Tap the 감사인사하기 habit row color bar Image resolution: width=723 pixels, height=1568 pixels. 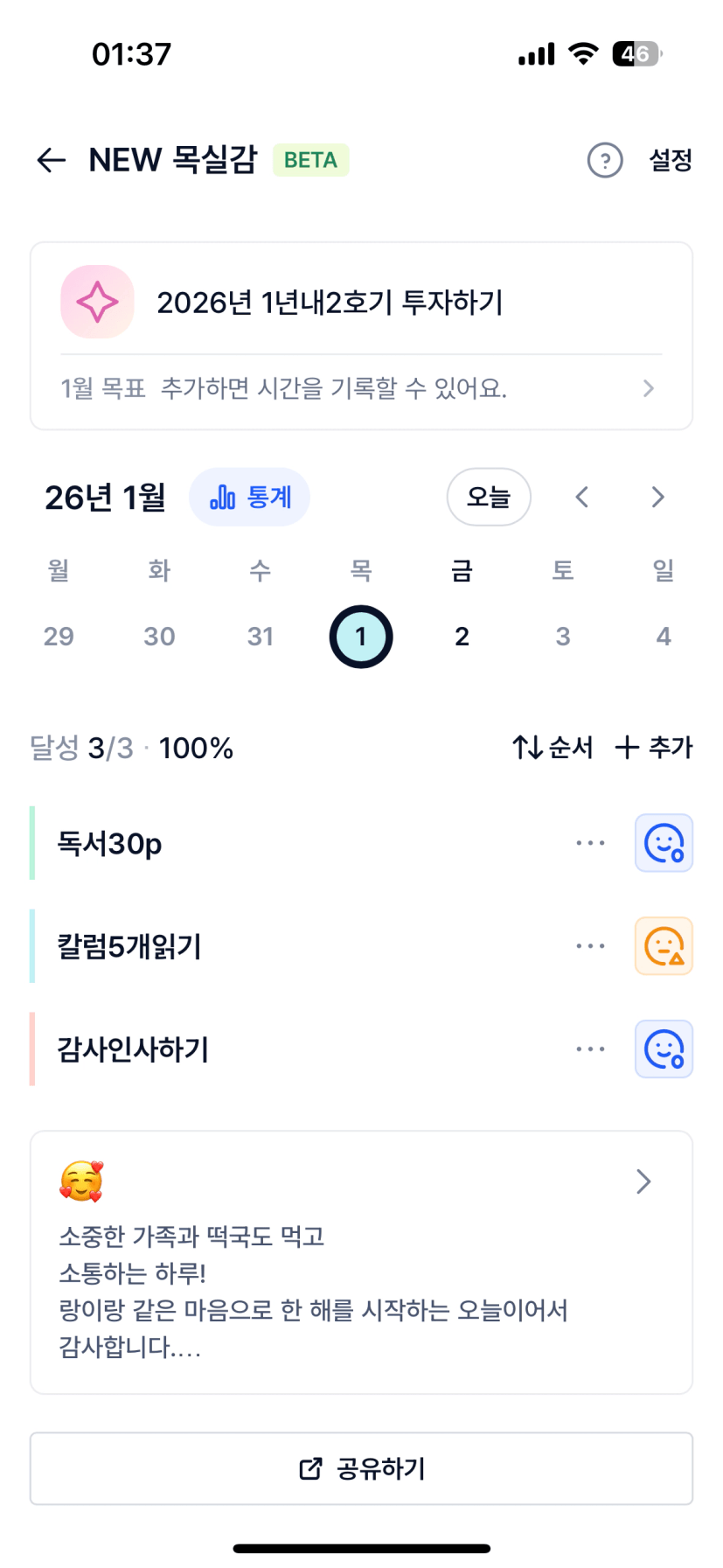click(x=32, y=1049)
